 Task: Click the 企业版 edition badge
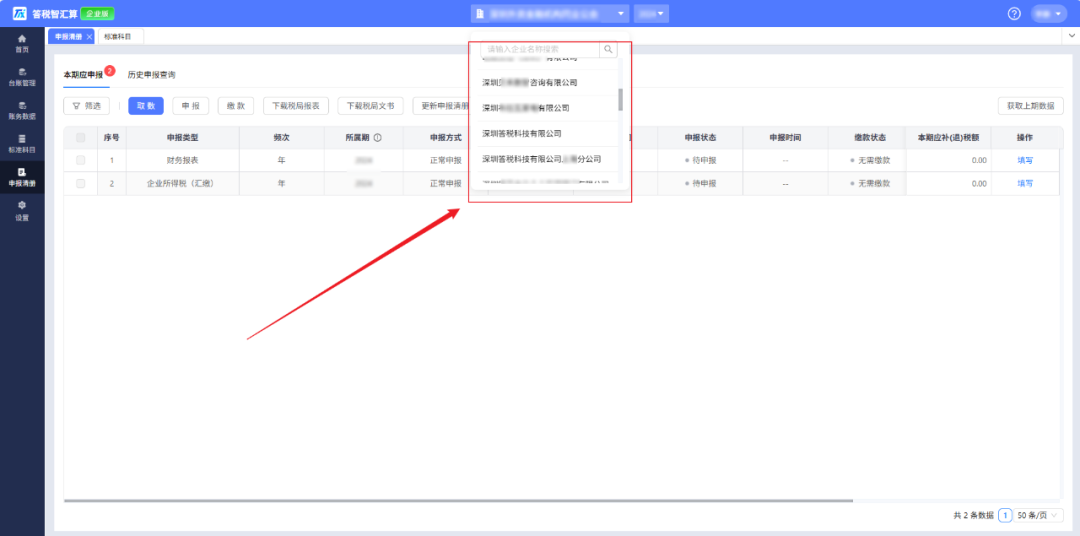point(97,14)
